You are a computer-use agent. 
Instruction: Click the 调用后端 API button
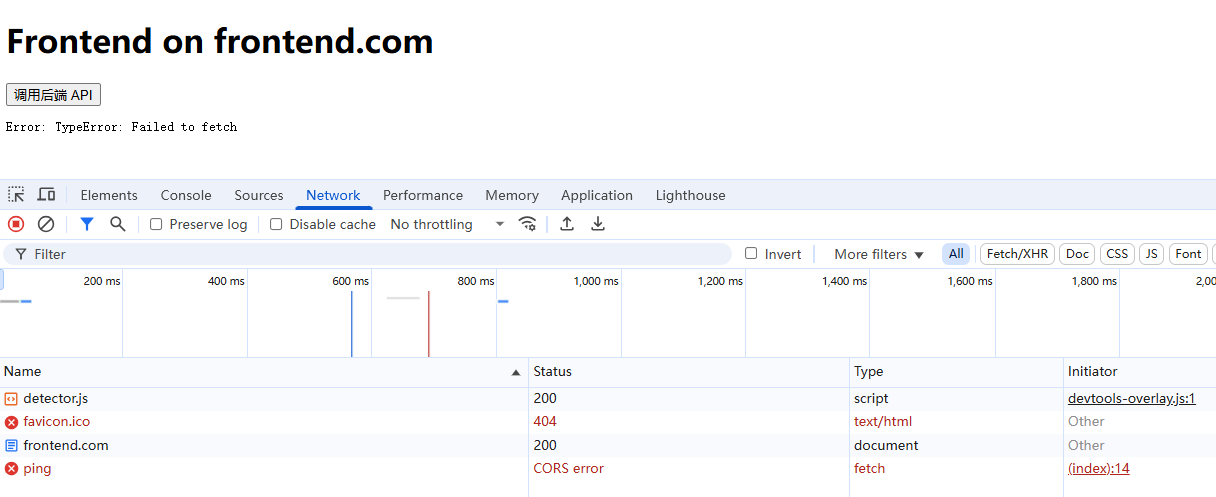pyautogui.click(x=53, y=95)
